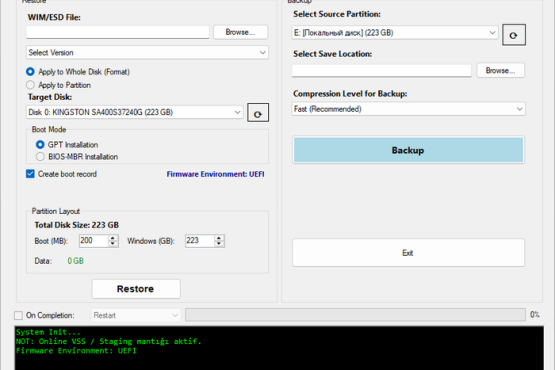Click the progress bar showing 0%
This screenshot has width=555, height=370.
(355, 315)
